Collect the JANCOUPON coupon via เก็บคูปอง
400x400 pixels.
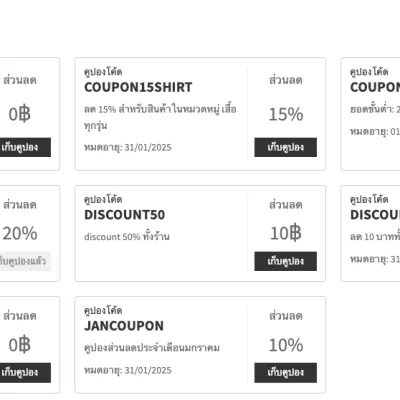point(285,372)
